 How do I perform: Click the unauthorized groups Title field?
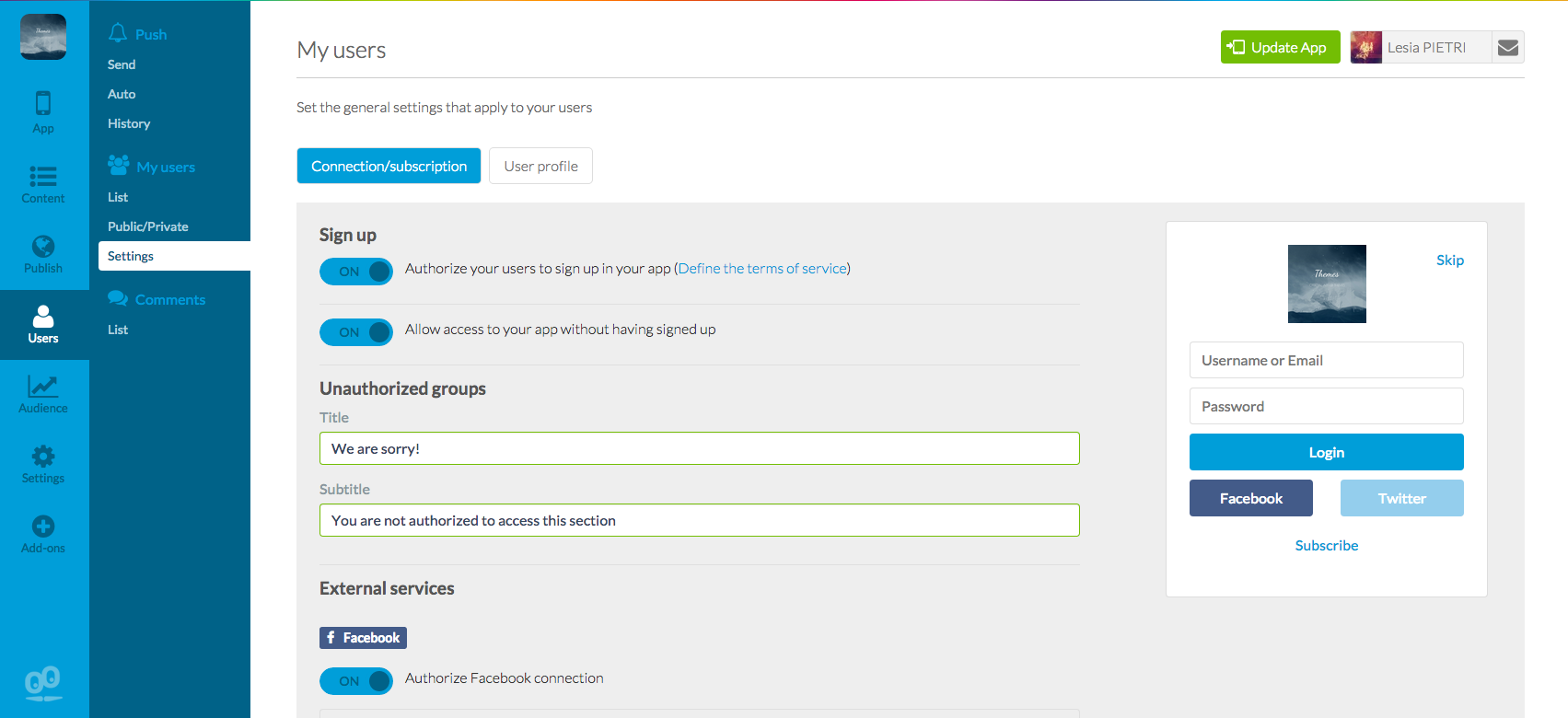click(x=699, y=449)
